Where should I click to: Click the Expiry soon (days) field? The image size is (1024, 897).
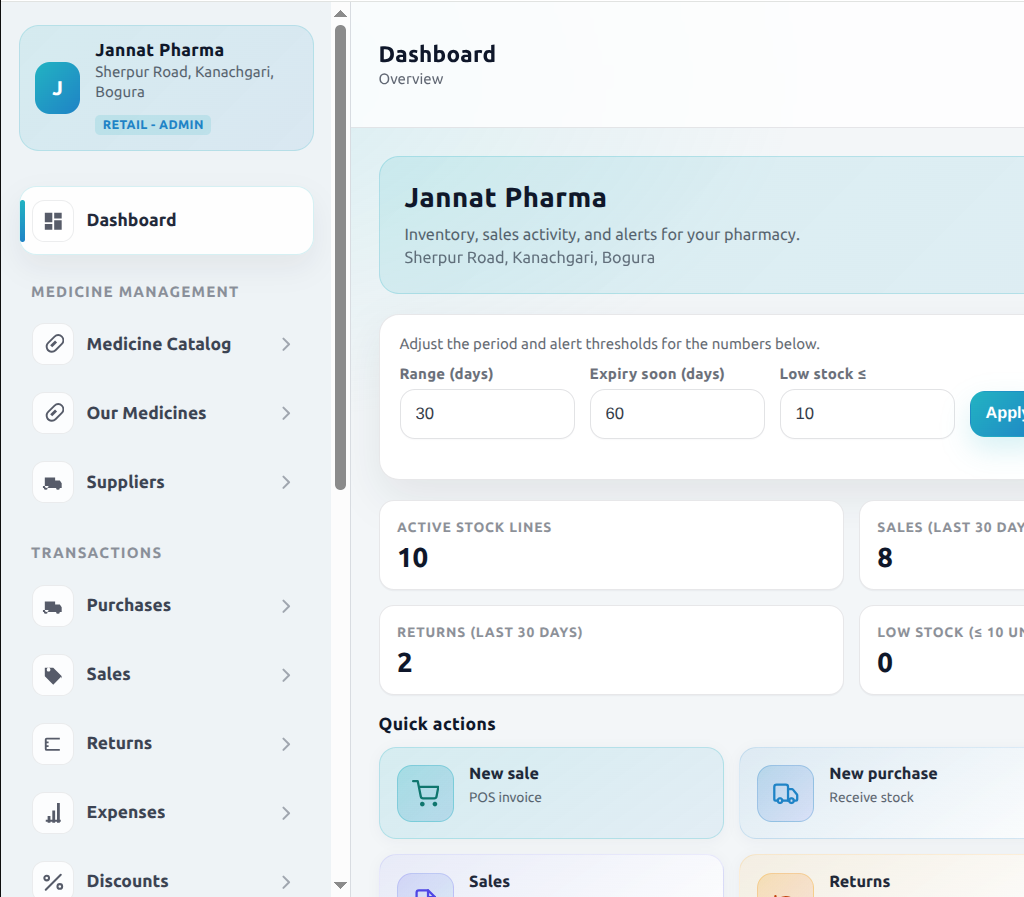click(x=677, y=414)
